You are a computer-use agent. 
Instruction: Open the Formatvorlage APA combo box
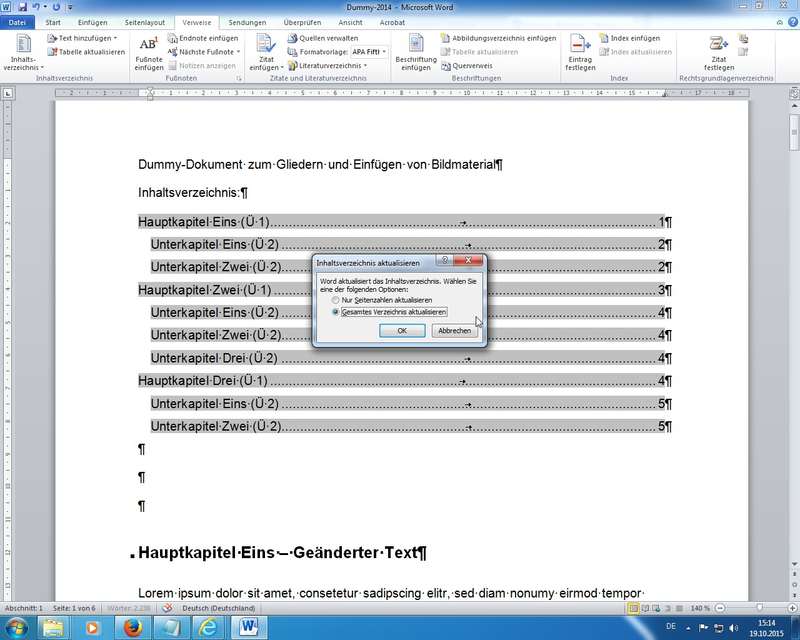pyautogui.click(x=369, y=52)
